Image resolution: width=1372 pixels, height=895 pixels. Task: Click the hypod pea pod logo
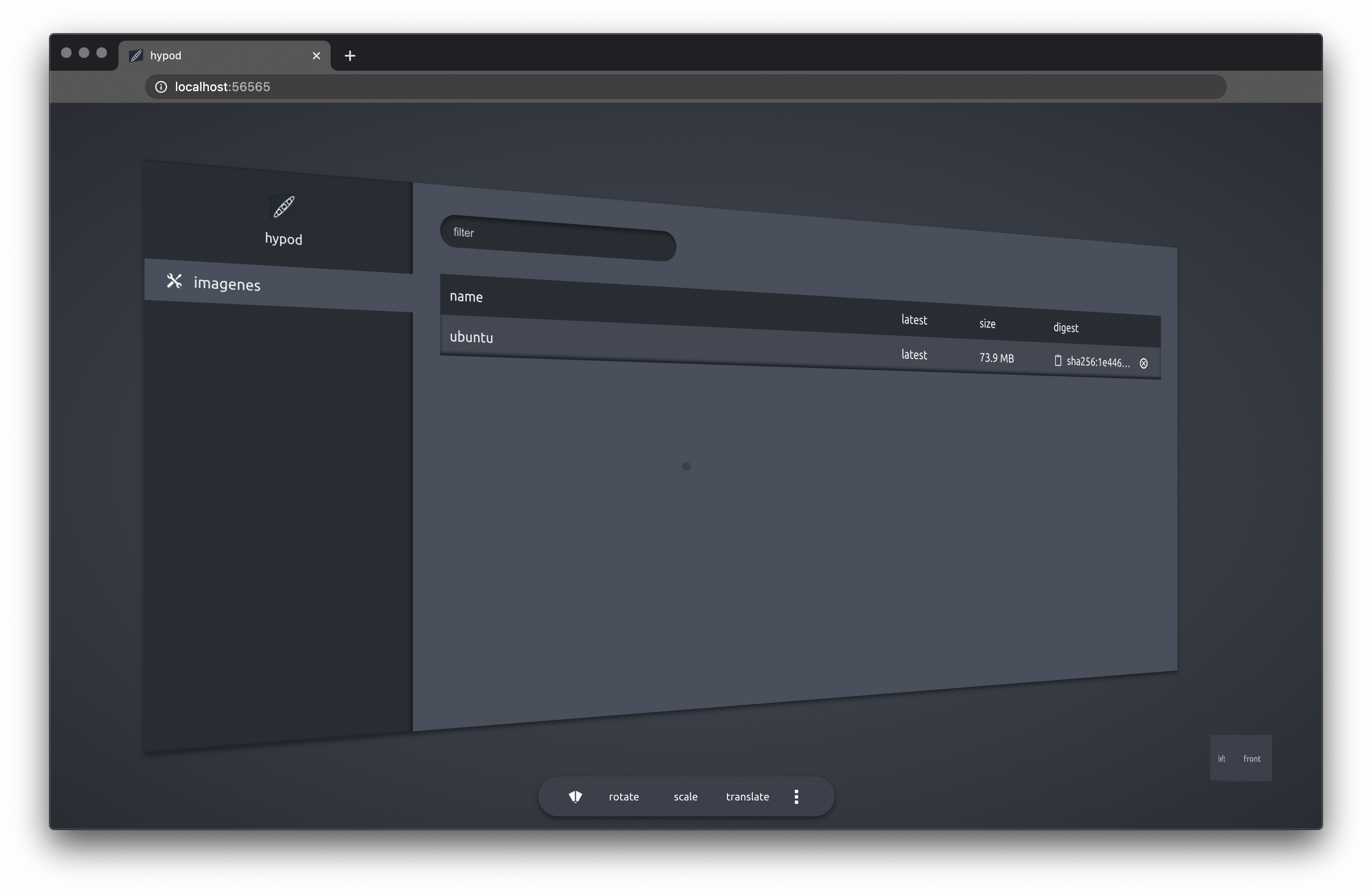point(283,207)
